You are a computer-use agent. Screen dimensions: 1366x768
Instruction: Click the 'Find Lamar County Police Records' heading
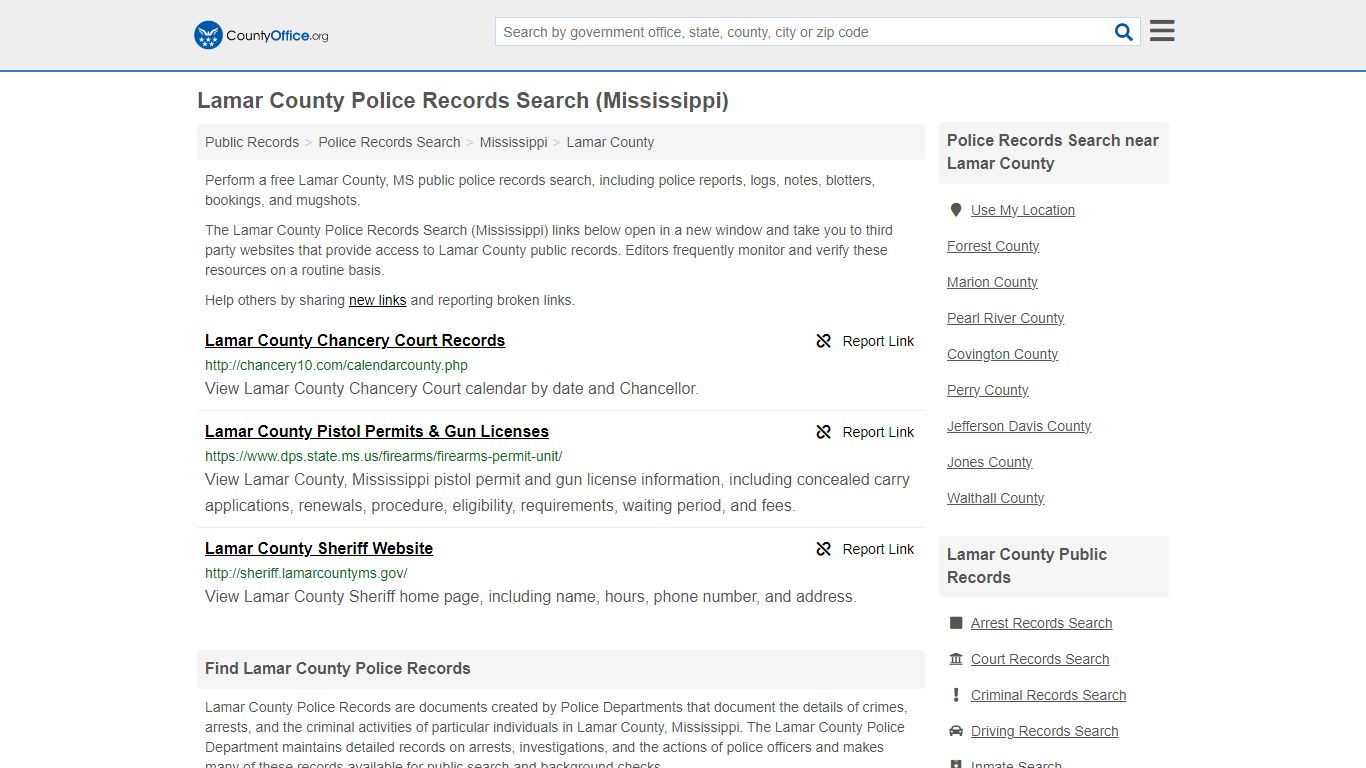click(338, 668)
